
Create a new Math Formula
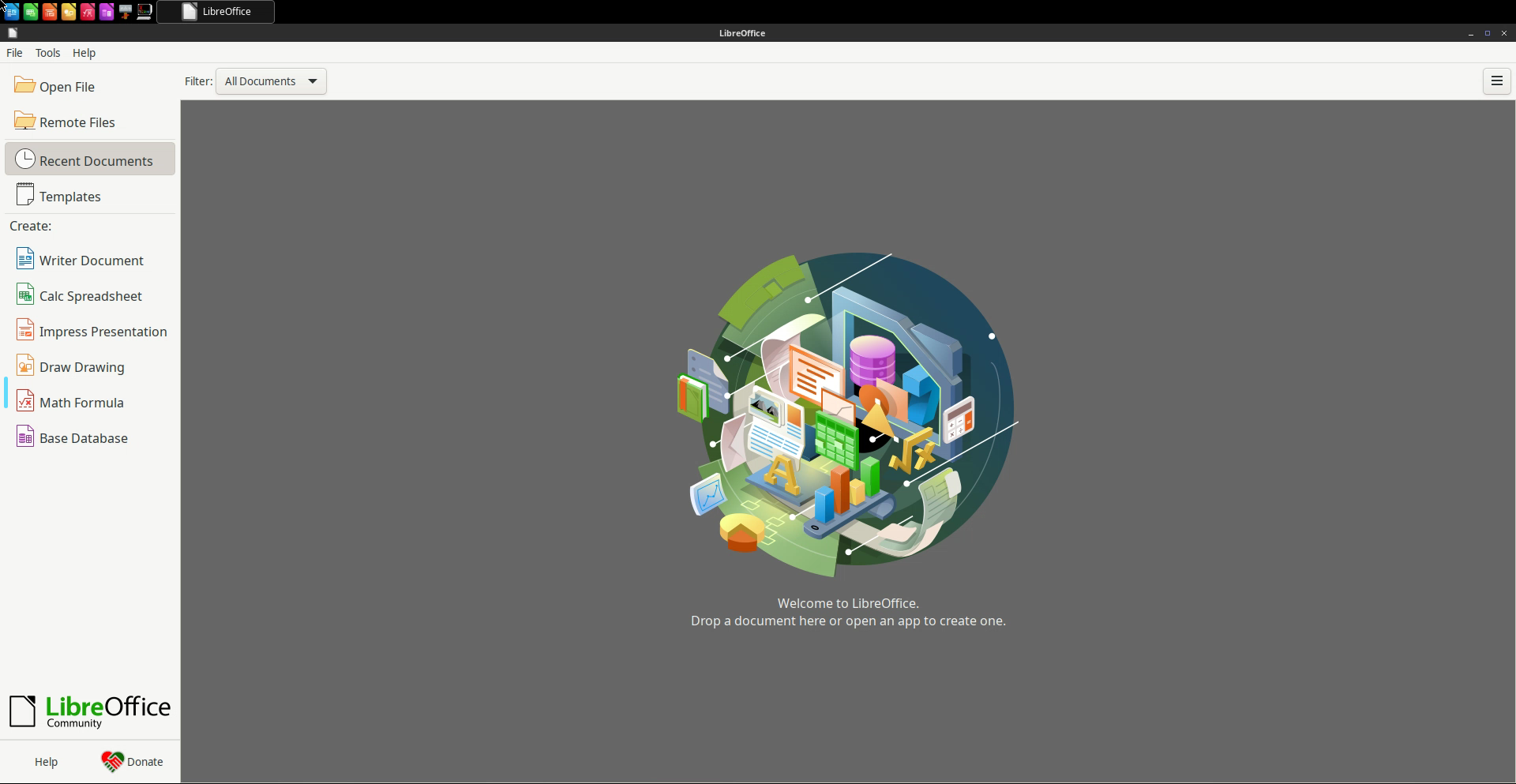[x=81, y=403]
